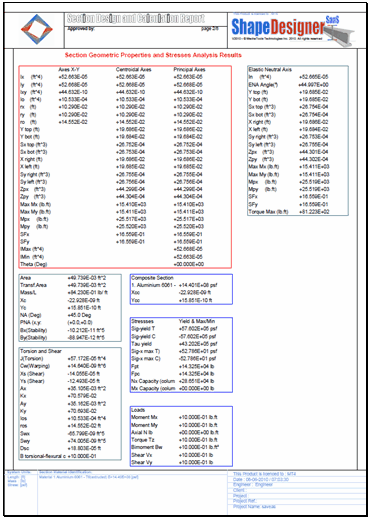The image size is (370, 520).
Task: Click the Approved by field
Action: click(81, 29)
